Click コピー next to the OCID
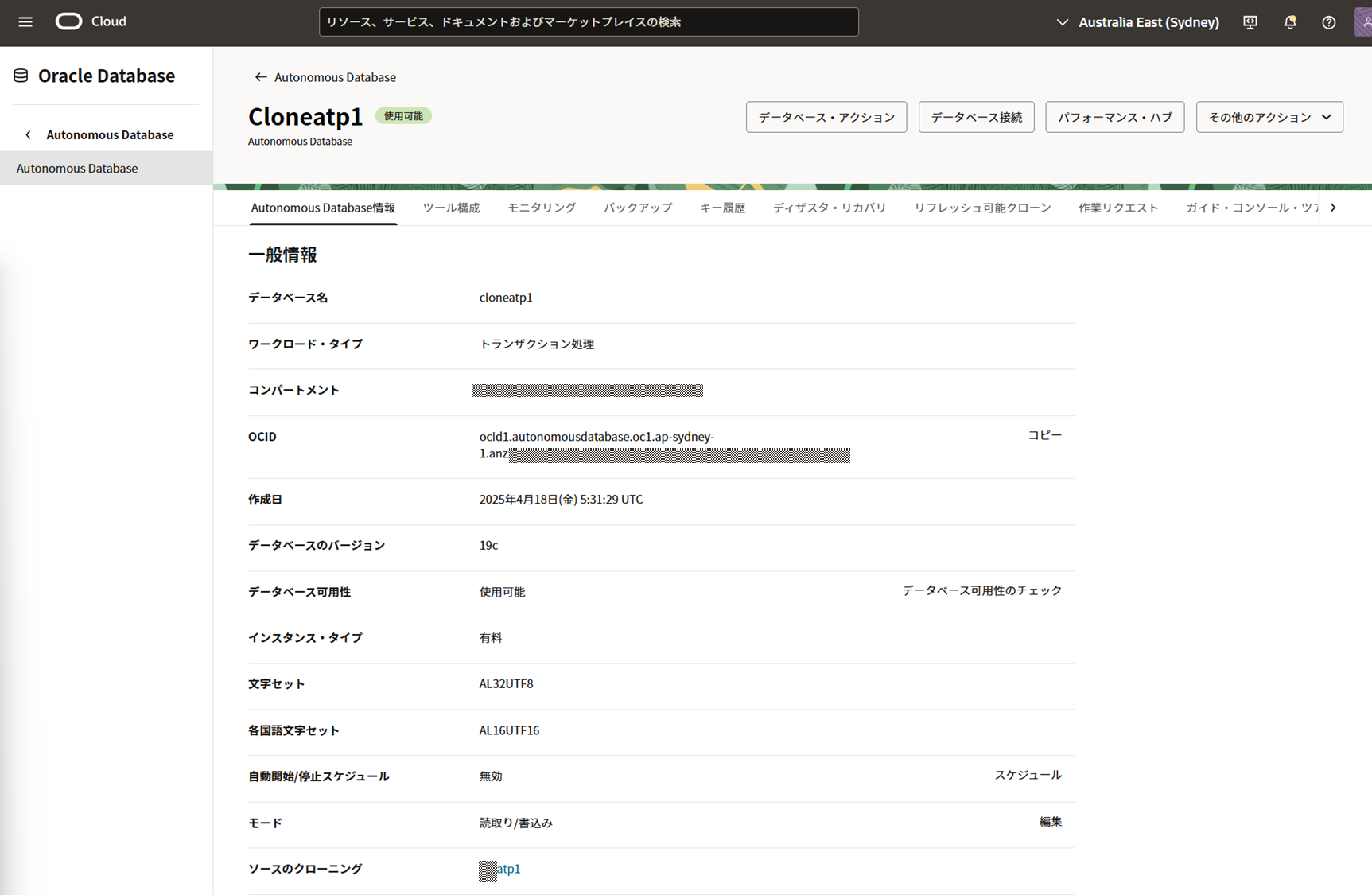This screenshot has width=1372, height=895. tap(1044, 435)
